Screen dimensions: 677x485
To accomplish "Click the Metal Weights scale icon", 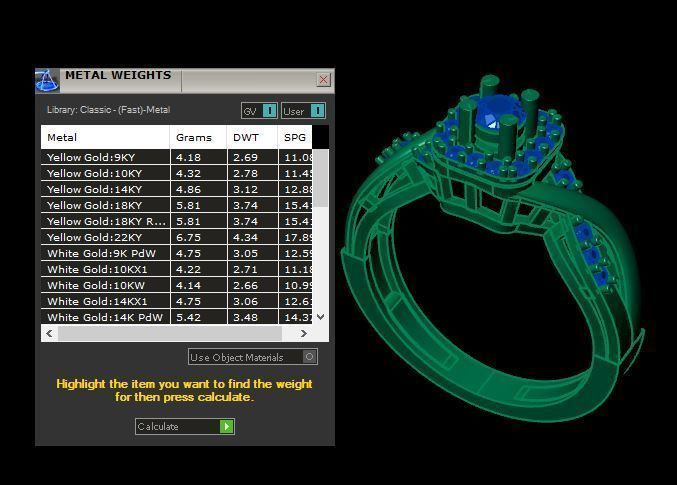I will [x=47, y=80].
